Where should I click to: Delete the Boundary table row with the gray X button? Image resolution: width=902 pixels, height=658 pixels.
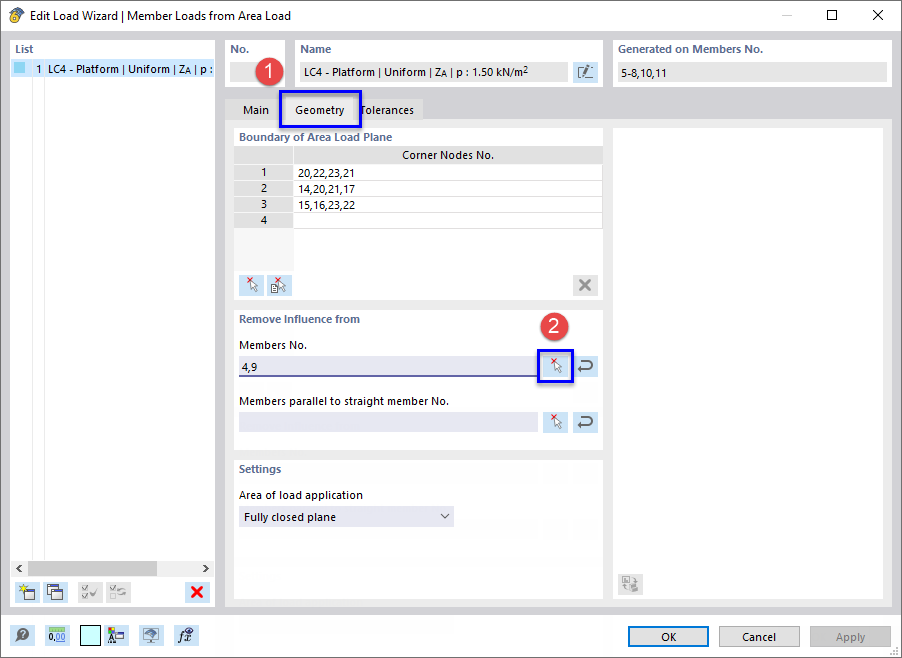pos(585,285)
